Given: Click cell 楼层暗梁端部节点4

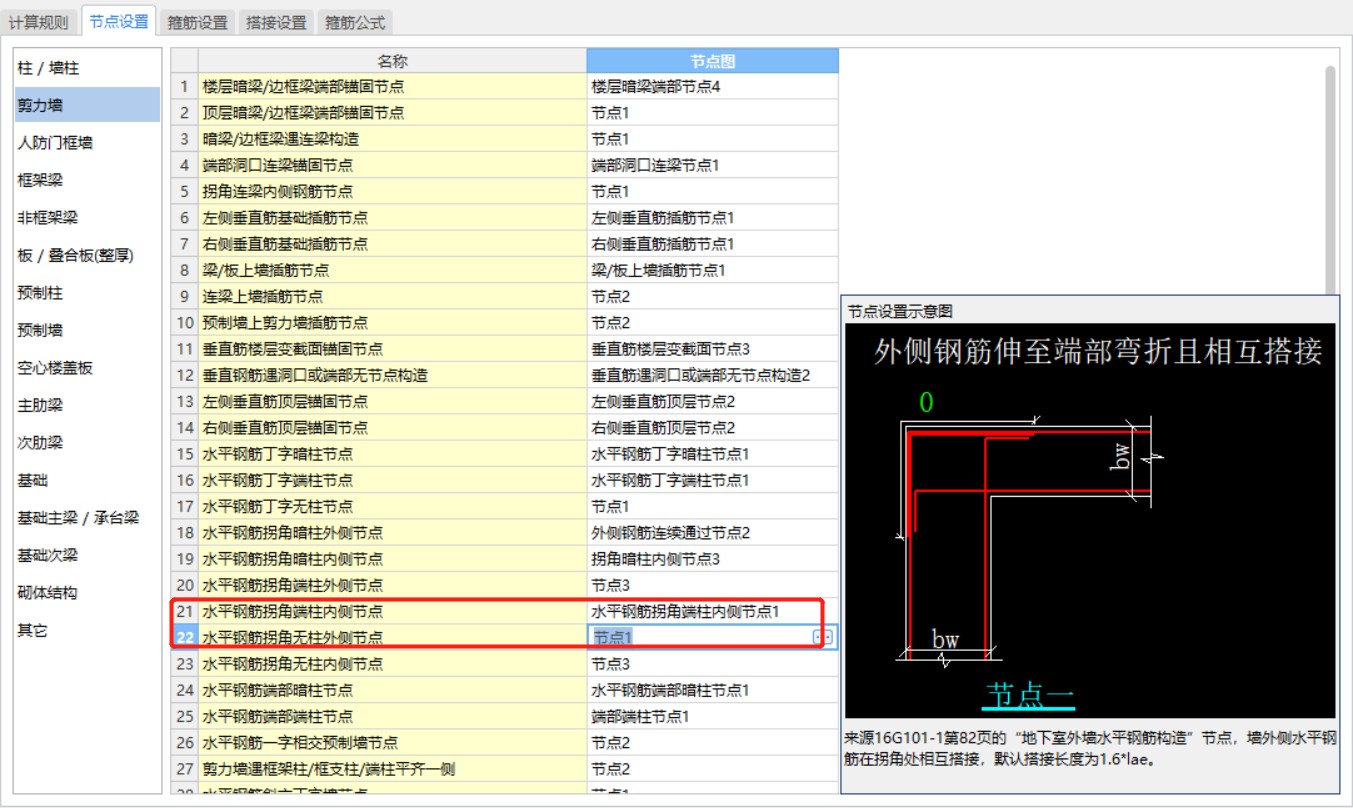Looking at the screenshot, I should pos(713,87).
